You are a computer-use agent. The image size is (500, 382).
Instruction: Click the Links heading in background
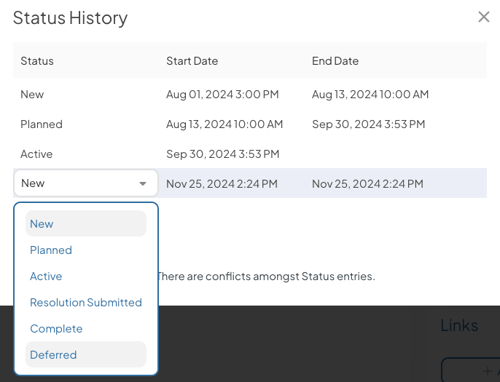point(459,326)
